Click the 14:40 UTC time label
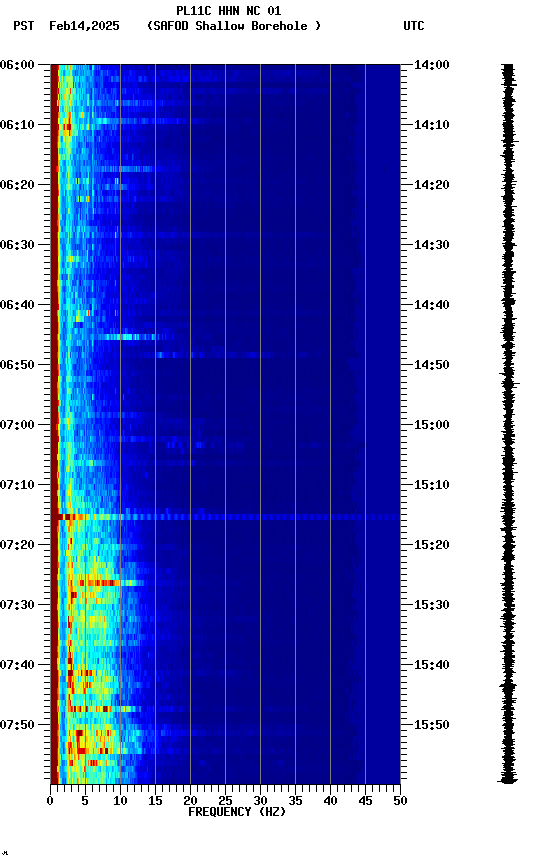This screenshot has height=864, width=552. [x=432, y=305]
